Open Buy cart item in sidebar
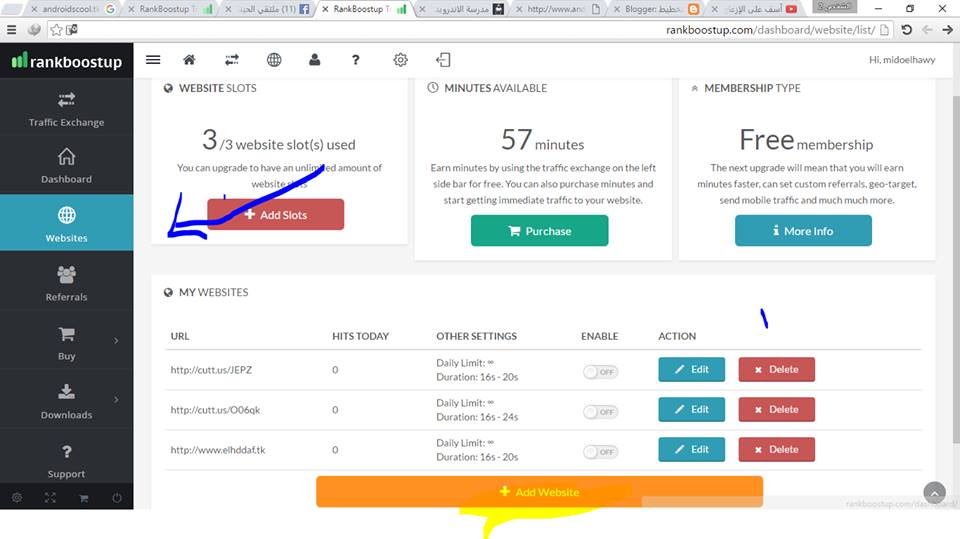 click(67, 343)
